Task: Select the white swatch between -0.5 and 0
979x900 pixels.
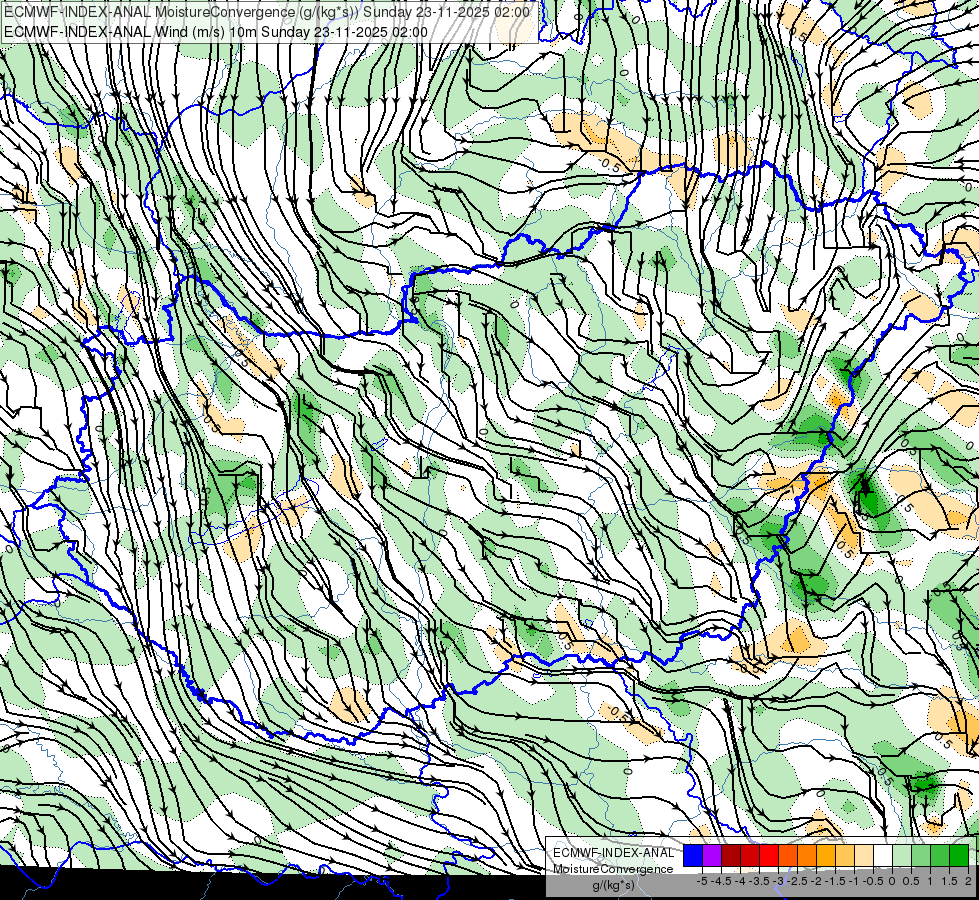Action: coord(882,855)
